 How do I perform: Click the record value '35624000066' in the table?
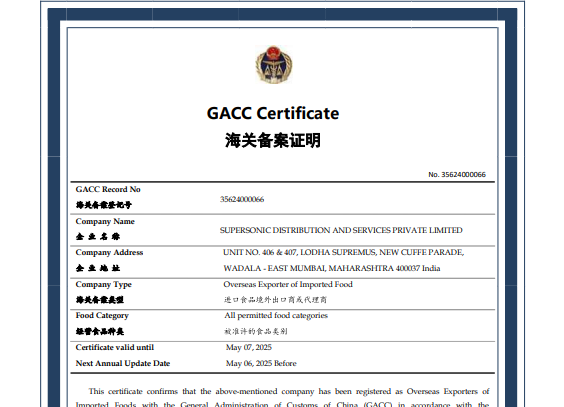[x=242, y=199]
